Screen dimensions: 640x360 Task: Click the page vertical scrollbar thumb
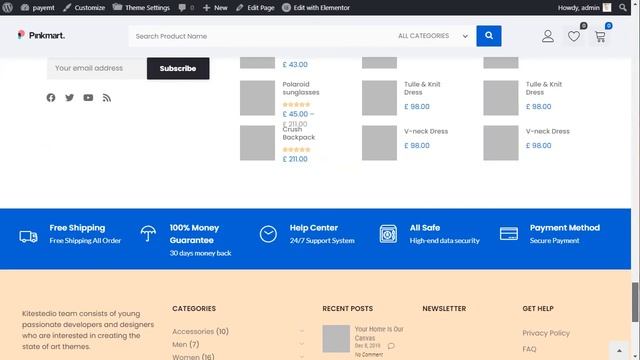635,302
